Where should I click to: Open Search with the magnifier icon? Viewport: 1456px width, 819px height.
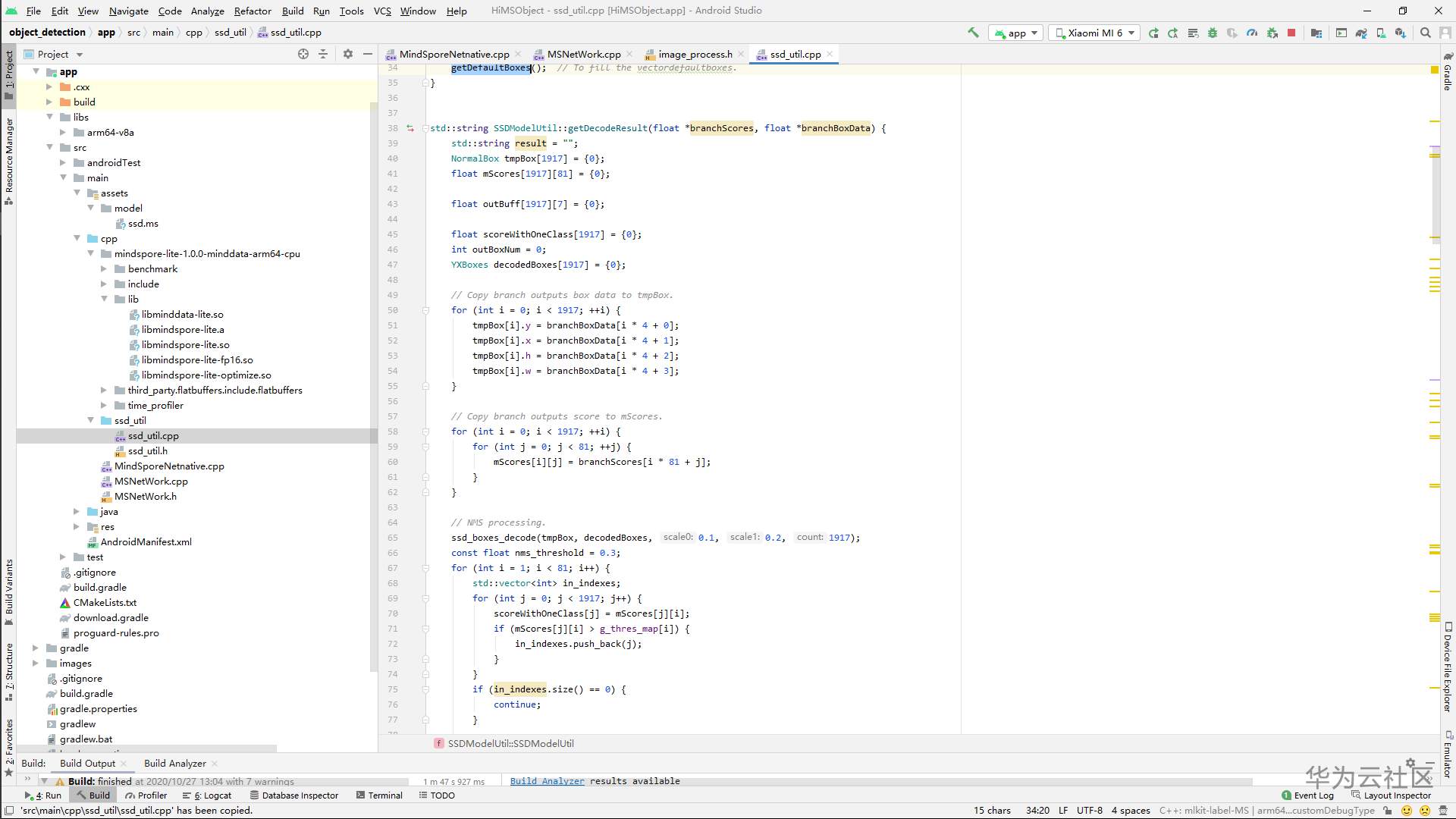coord(1426,33)
